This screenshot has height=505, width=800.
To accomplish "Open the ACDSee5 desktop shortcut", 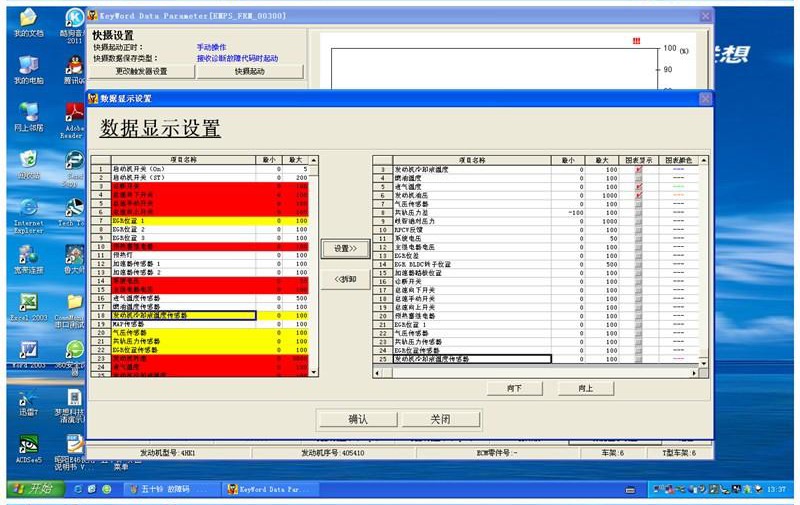I will click(27, 444).
